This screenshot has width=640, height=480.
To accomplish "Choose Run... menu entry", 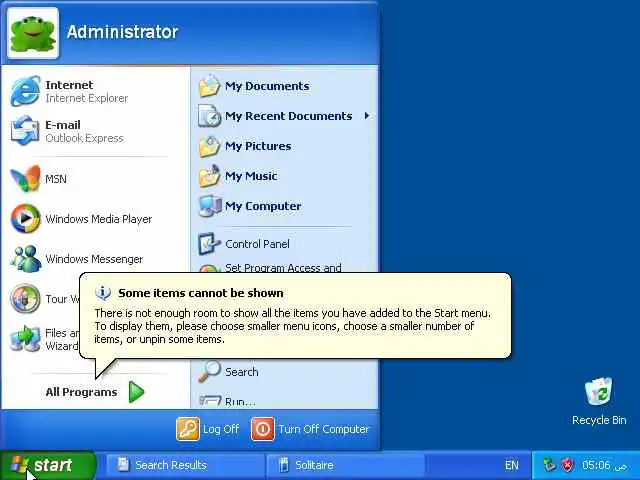I will click(240, 402).
